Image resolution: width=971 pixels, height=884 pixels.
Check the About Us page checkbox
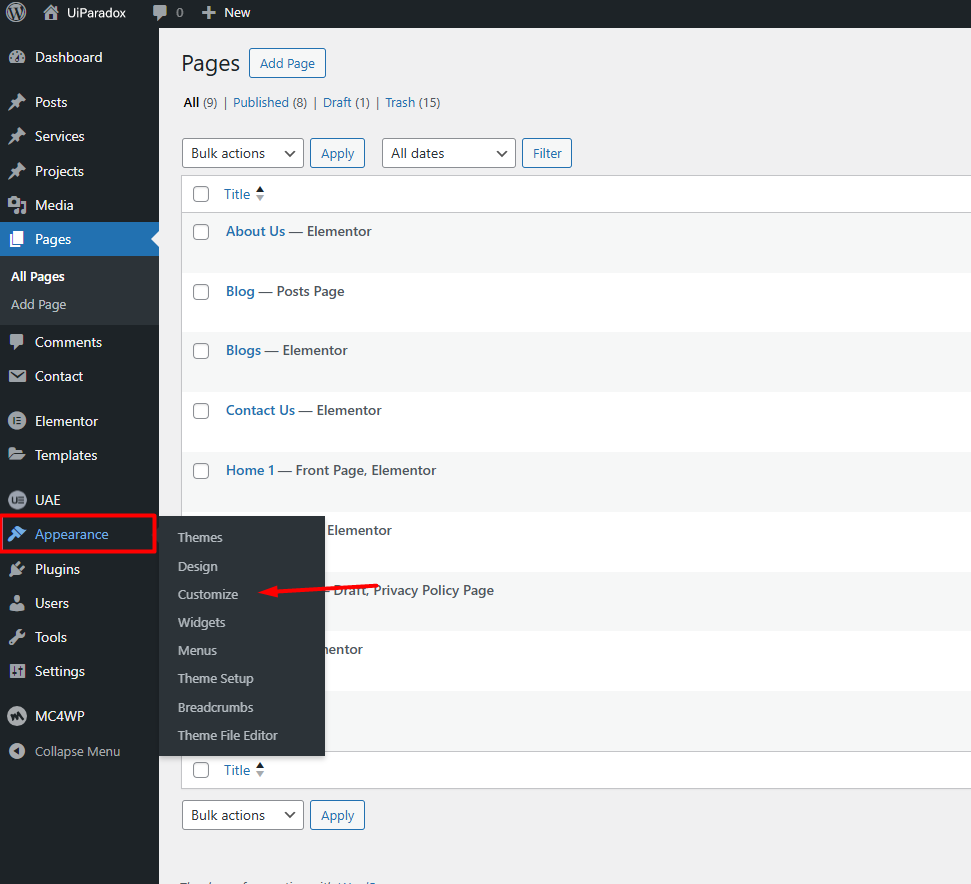coord(201,232)
